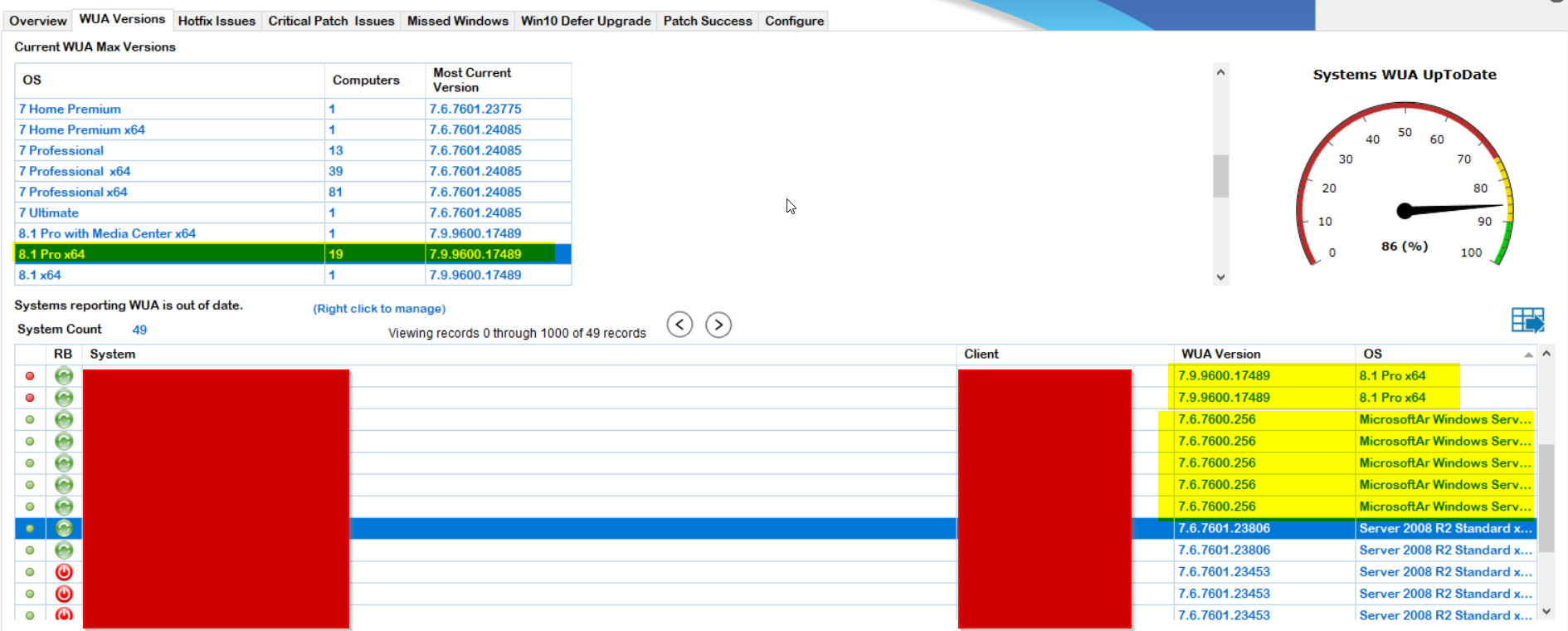Click the topmost red power icon in RB column
The width and height of the screenshot is (1568, 631).
(x=64, y=572)
